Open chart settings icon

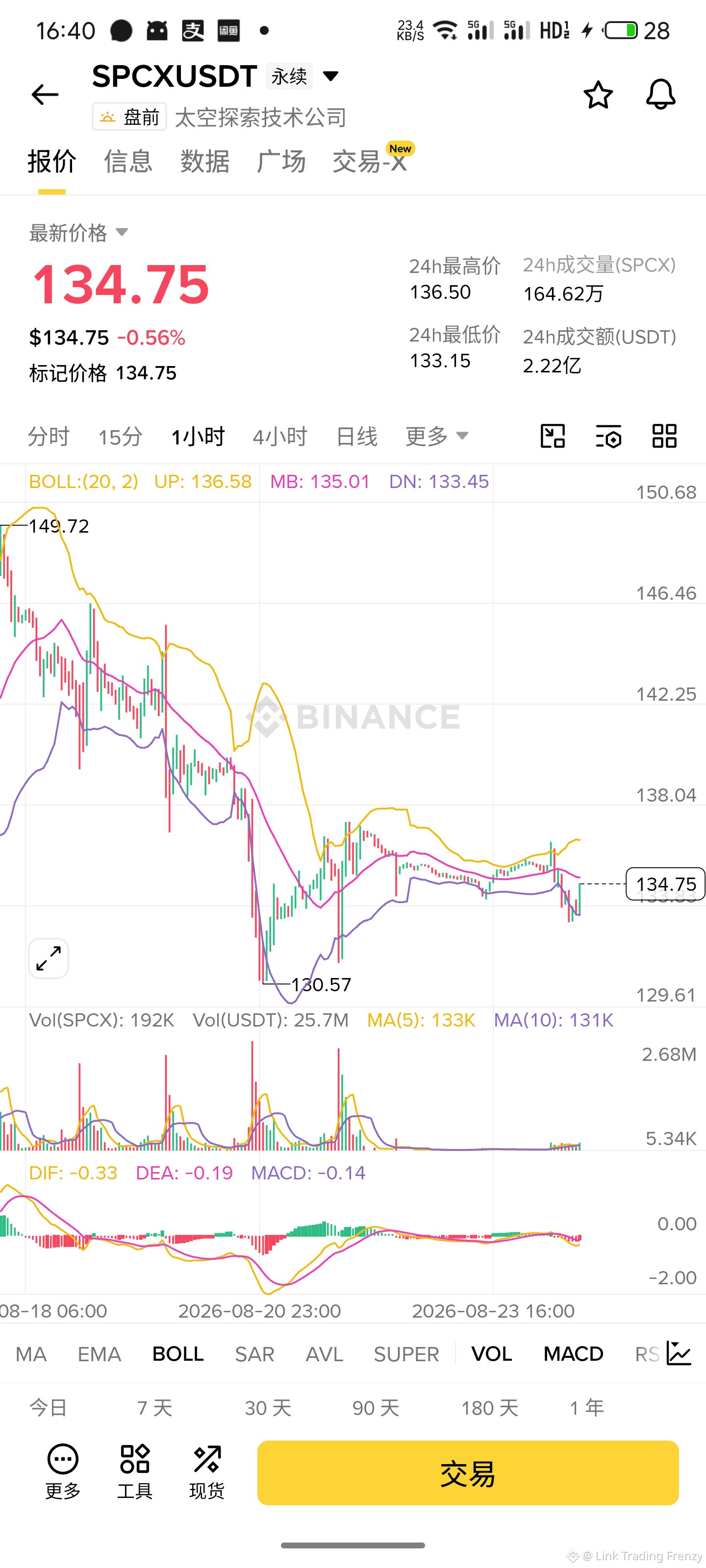608,436
